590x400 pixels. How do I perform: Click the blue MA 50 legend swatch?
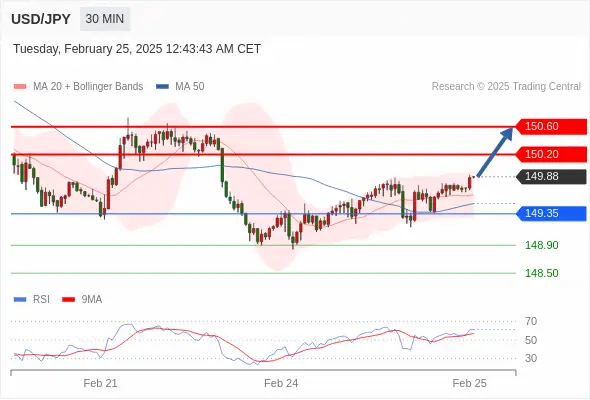tap(162, 87)
